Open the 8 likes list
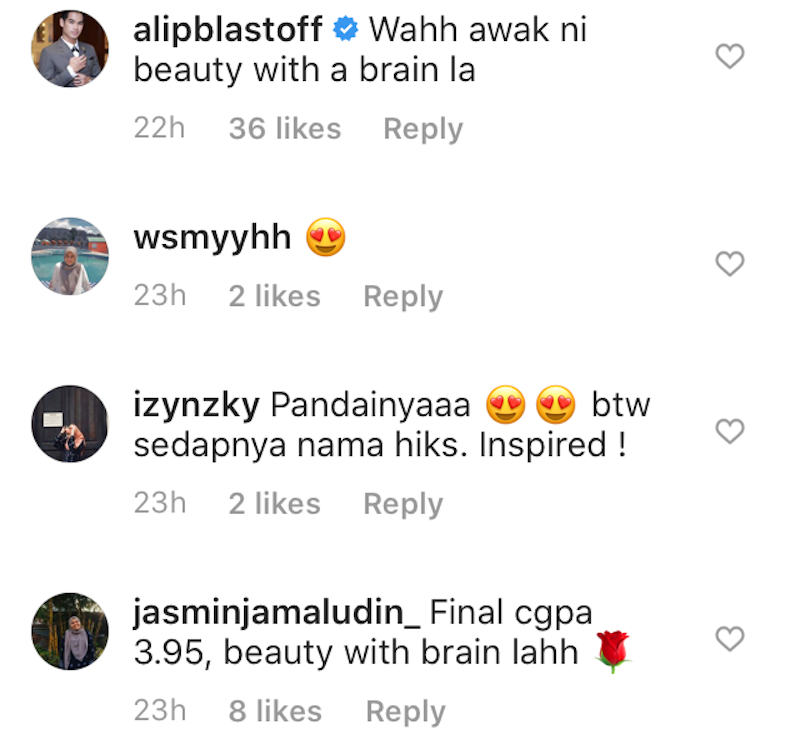Image resolution: width=800 pixels, height=744 pixels. click(275, 711)
